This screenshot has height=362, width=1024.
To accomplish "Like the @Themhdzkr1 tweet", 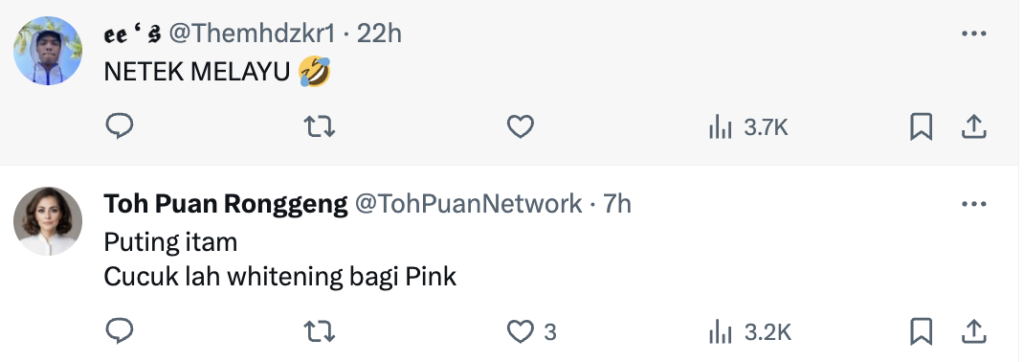I will click(x=520, y=127).
